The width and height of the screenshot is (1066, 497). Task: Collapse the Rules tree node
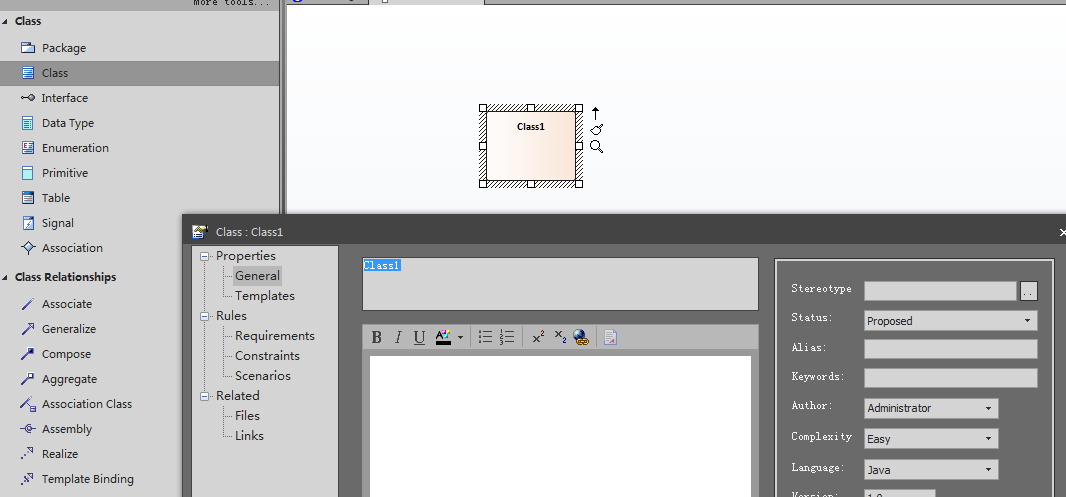coord(204,316)
